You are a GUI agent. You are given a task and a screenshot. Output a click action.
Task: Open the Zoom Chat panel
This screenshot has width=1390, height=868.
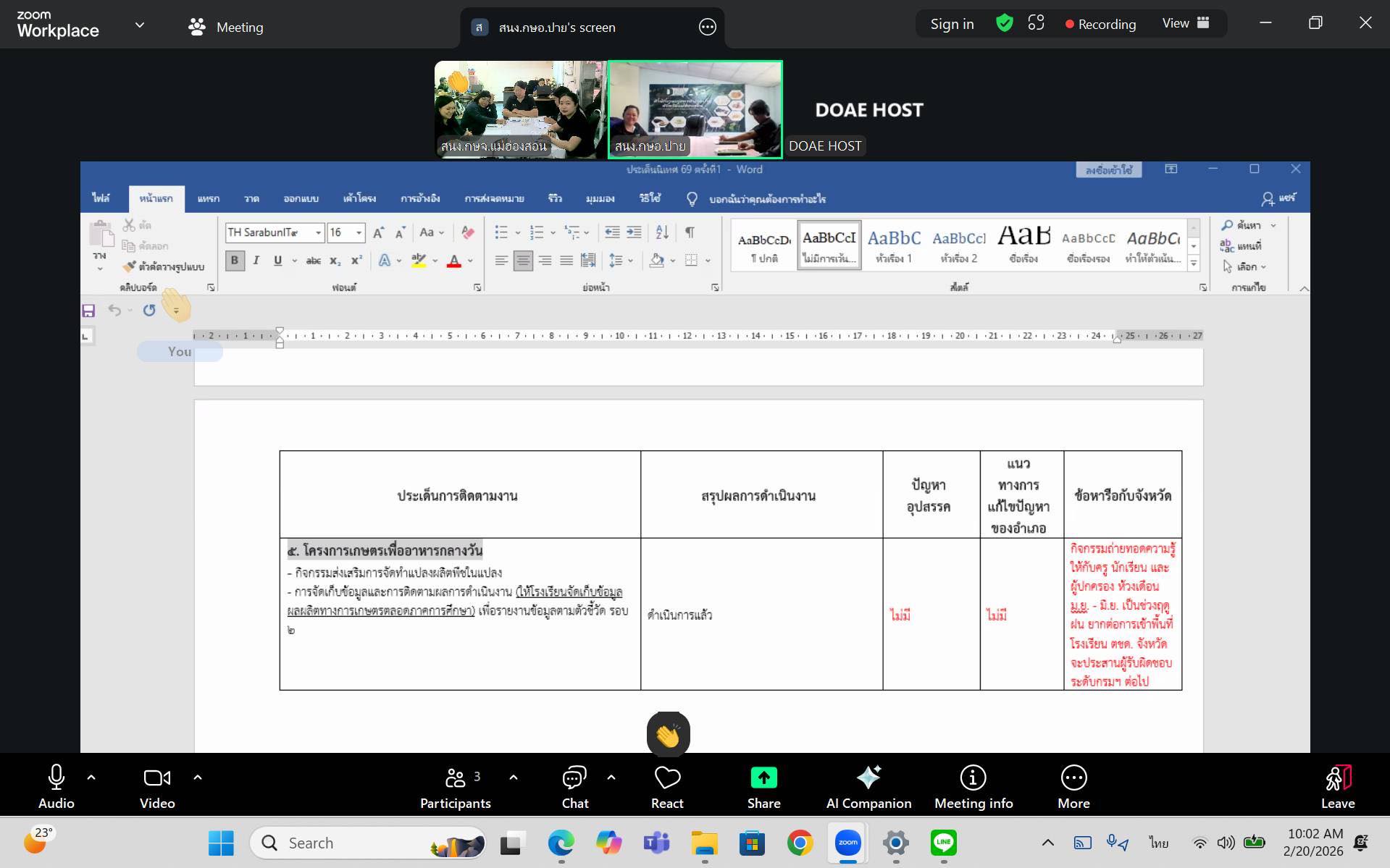click(x=574, y=786)
